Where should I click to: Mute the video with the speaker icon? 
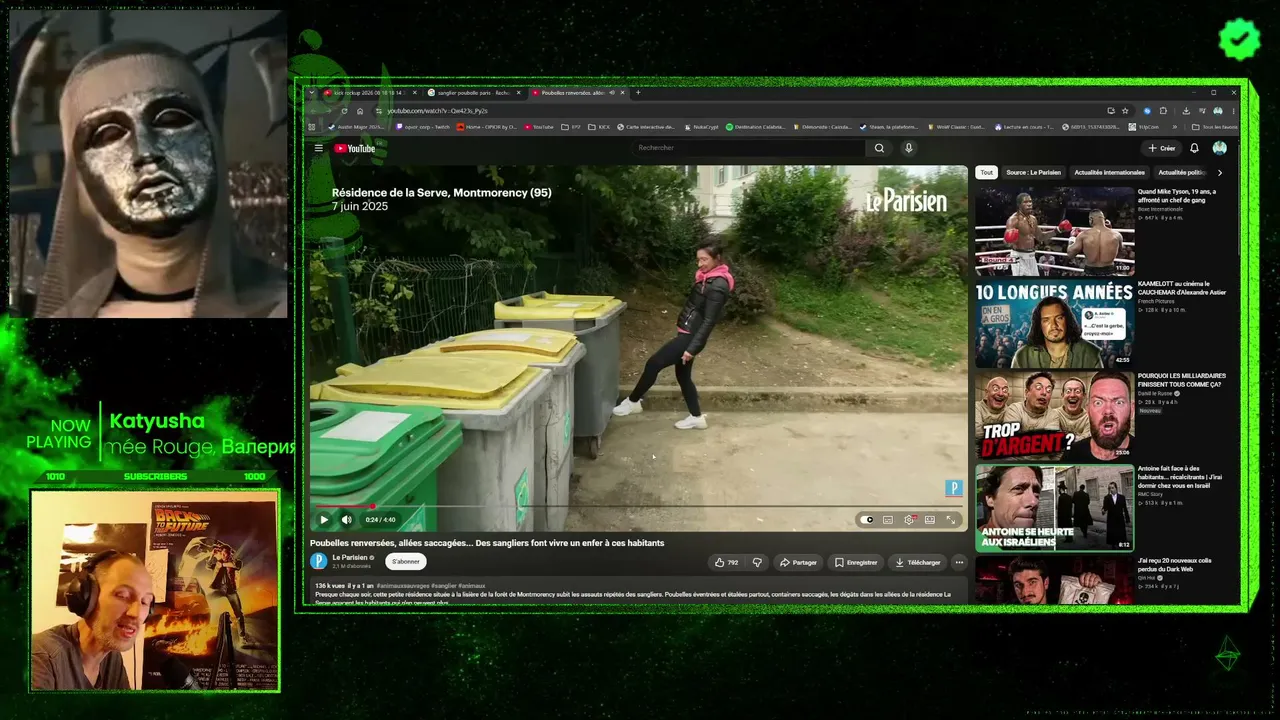pyautogui.click(x=346, y=520)
